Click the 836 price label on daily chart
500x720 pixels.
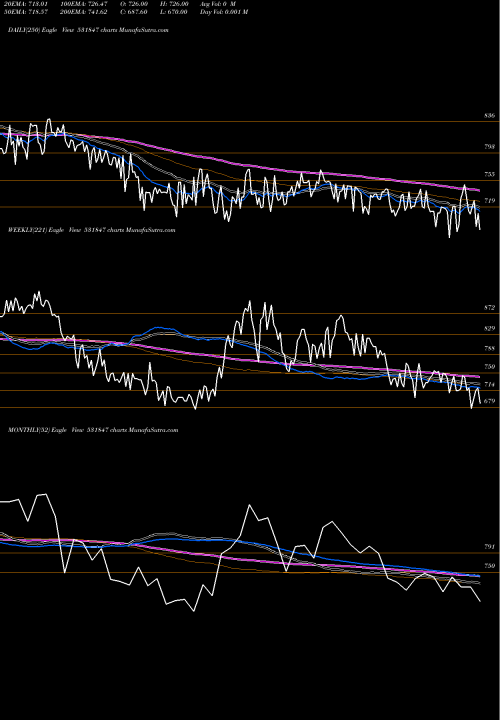pos(489,116)
